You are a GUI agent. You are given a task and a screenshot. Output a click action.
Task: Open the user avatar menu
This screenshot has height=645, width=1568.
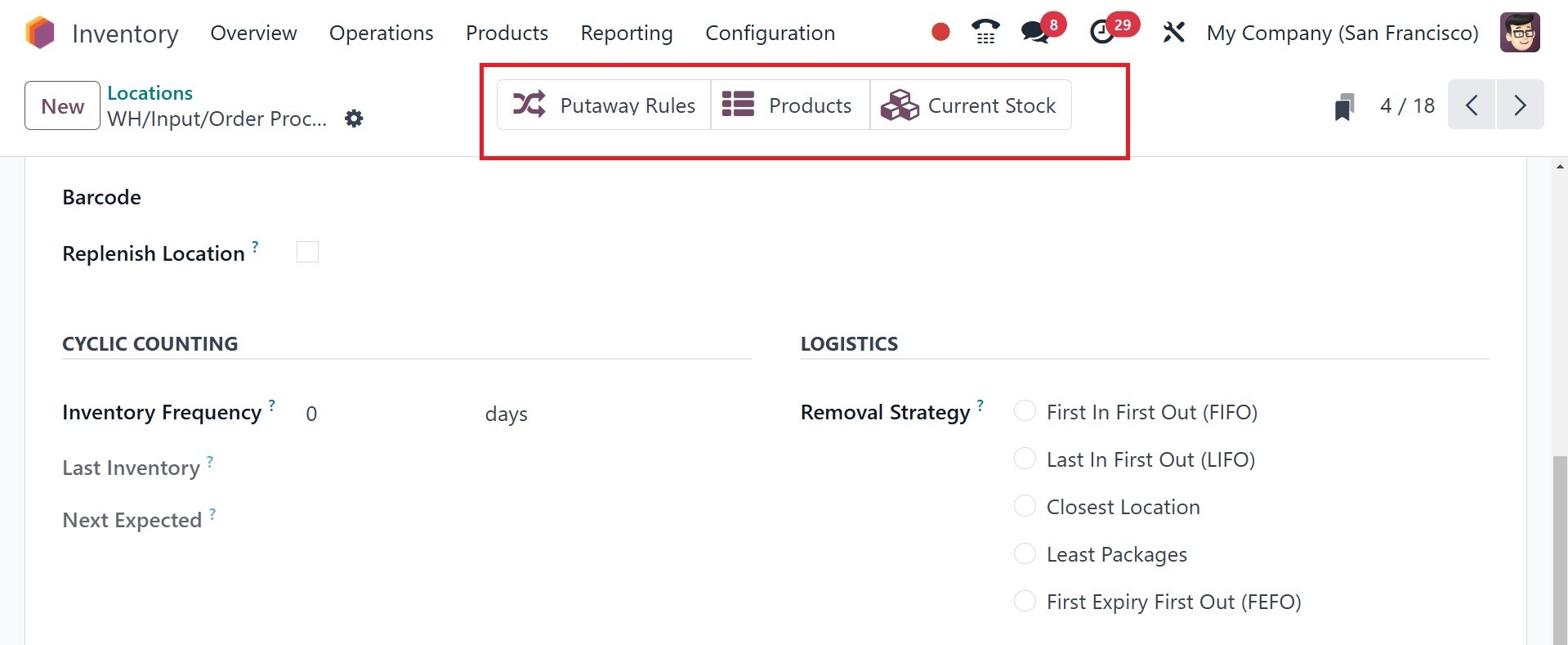click(x=1520, y=33)
